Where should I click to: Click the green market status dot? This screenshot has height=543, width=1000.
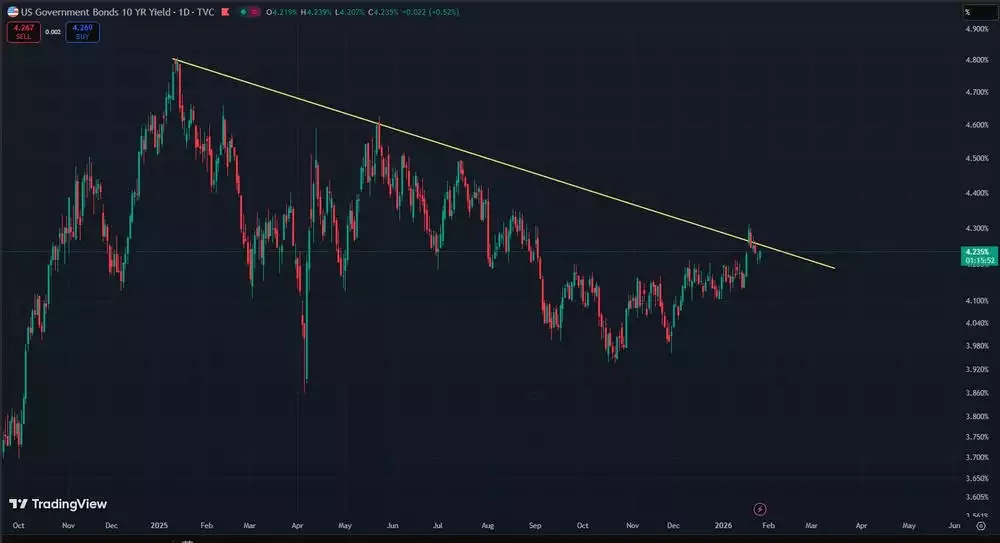(x=243, y=11)
